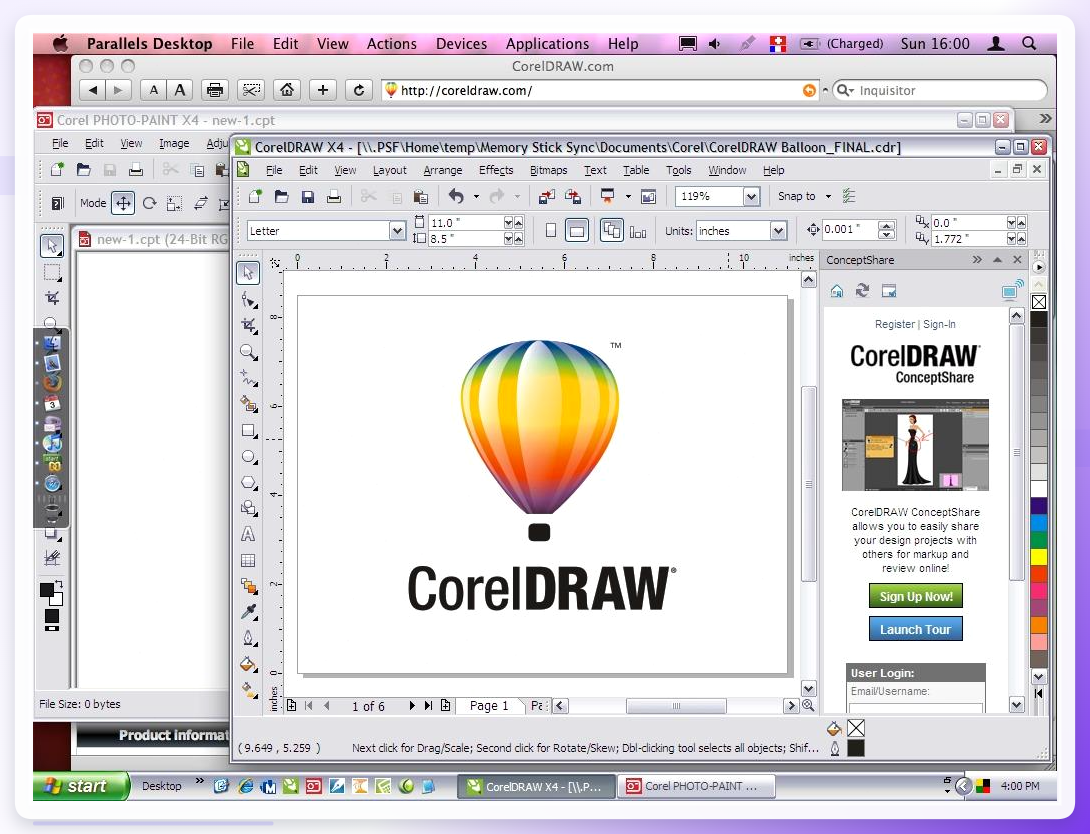Select the Basic Shapes tool in CorelDRAW
Viewport: 1090px width, 834px height.
[x=248, y=508]
